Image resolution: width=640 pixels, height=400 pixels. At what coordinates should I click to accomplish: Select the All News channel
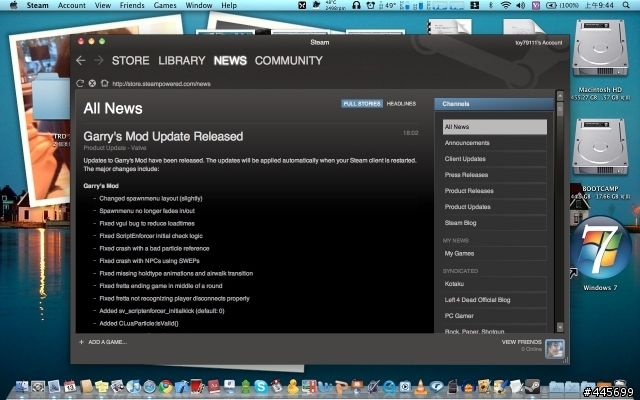click(495, 127)
